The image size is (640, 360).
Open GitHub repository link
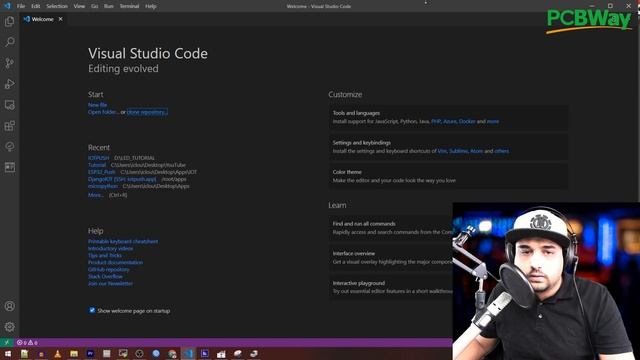[x=109, y=269]
